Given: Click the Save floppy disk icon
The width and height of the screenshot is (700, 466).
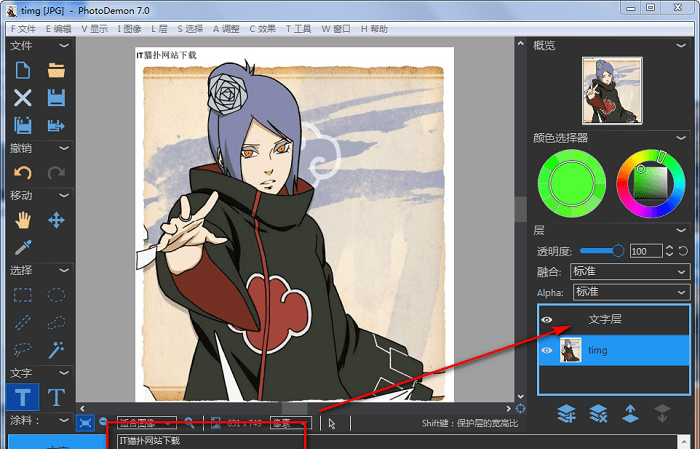Looking at the screenshot, I should pos(56,98).
